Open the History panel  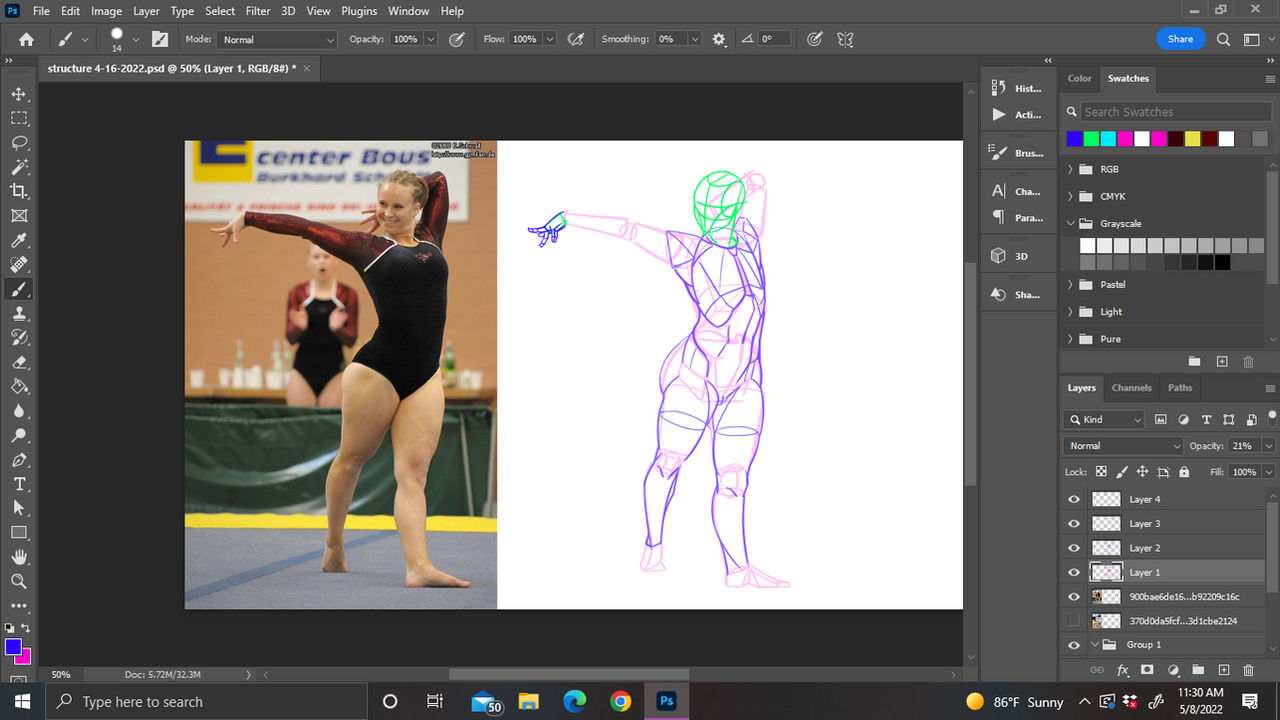pos(1017,88)
